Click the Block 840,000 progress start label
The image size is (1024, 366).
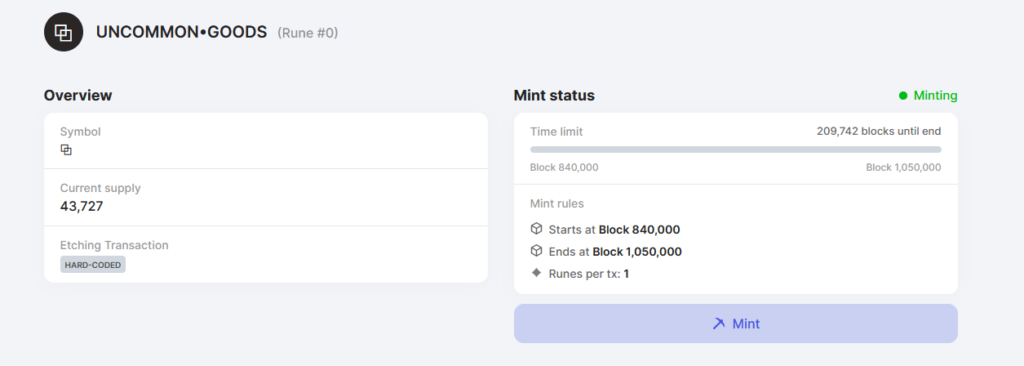[x=564, y=167]
